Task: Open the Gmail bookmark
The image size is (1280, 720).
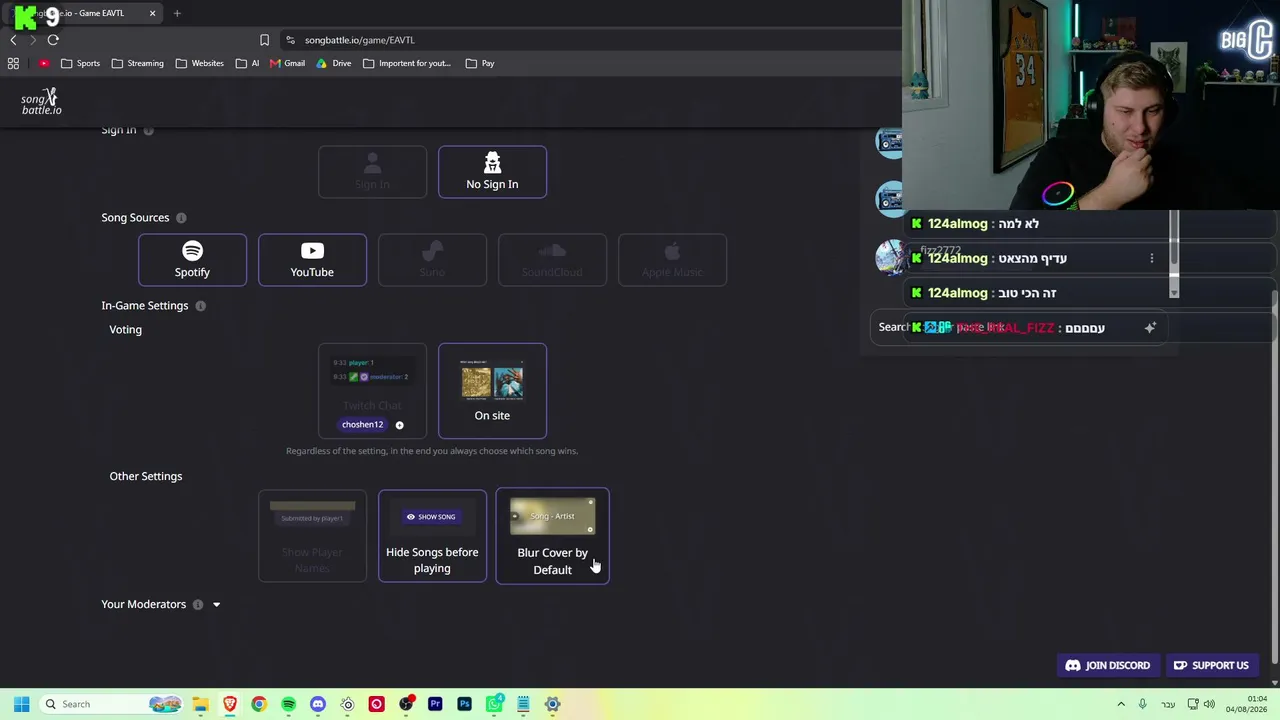Action: point(287,63)
